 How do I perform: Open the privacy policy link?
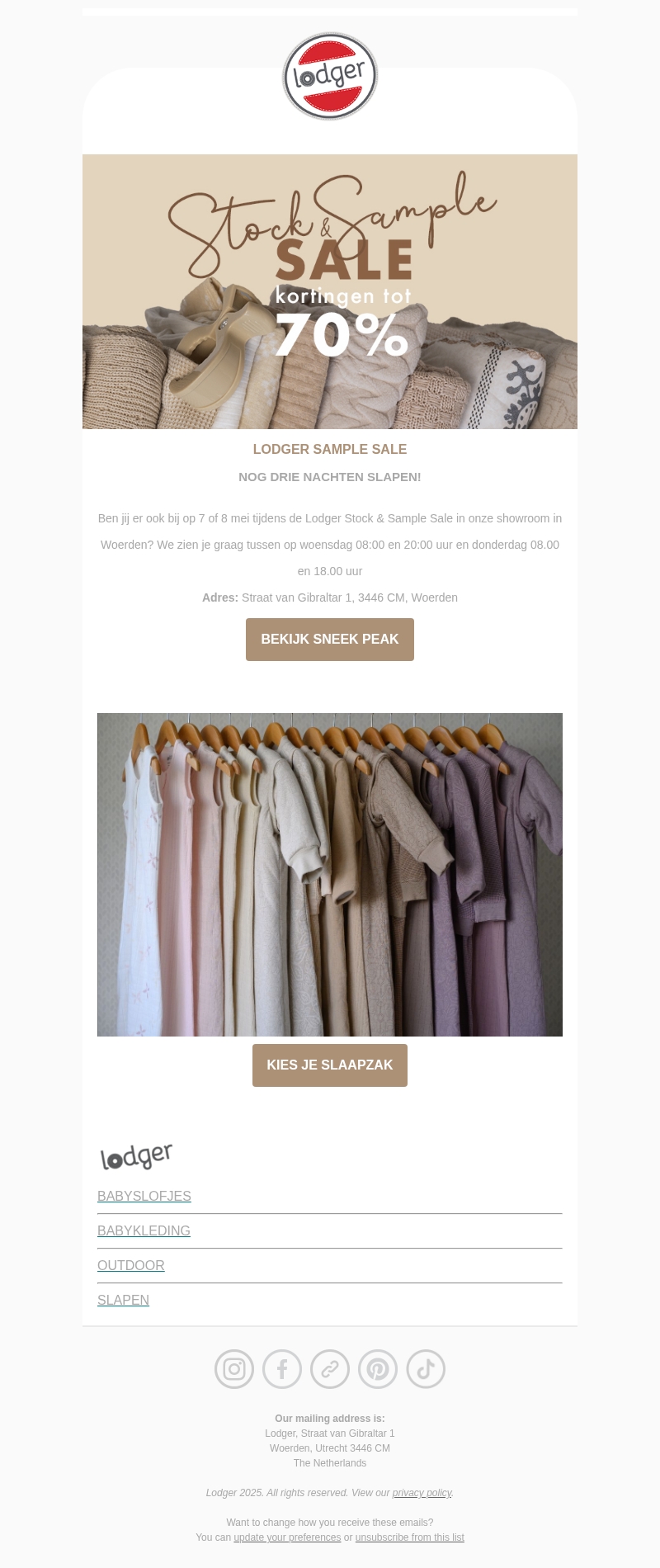[422, 1493]
